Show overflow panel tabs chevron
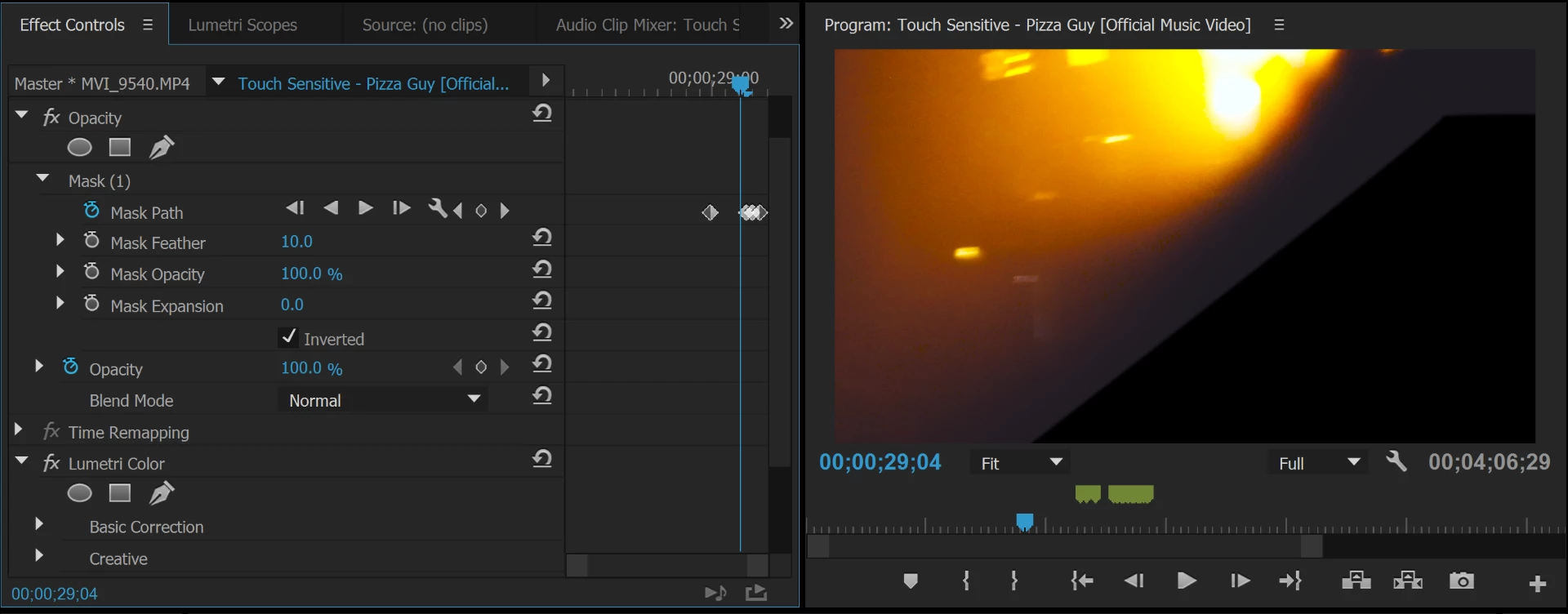Screen dimensions: 1568x614 pos(786,24)
